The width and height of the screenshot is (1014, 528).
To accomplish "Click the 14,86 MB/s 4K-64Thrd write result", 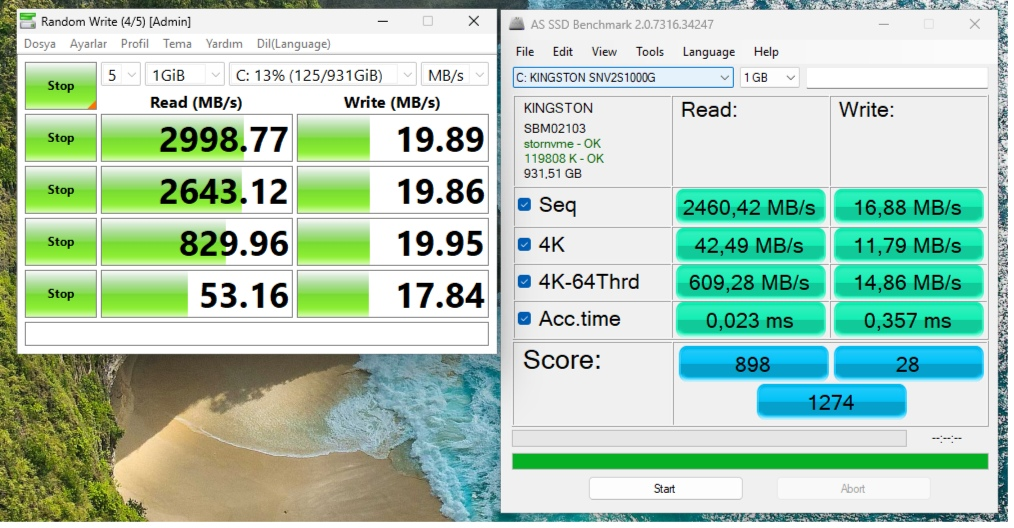I will (908, 283).
